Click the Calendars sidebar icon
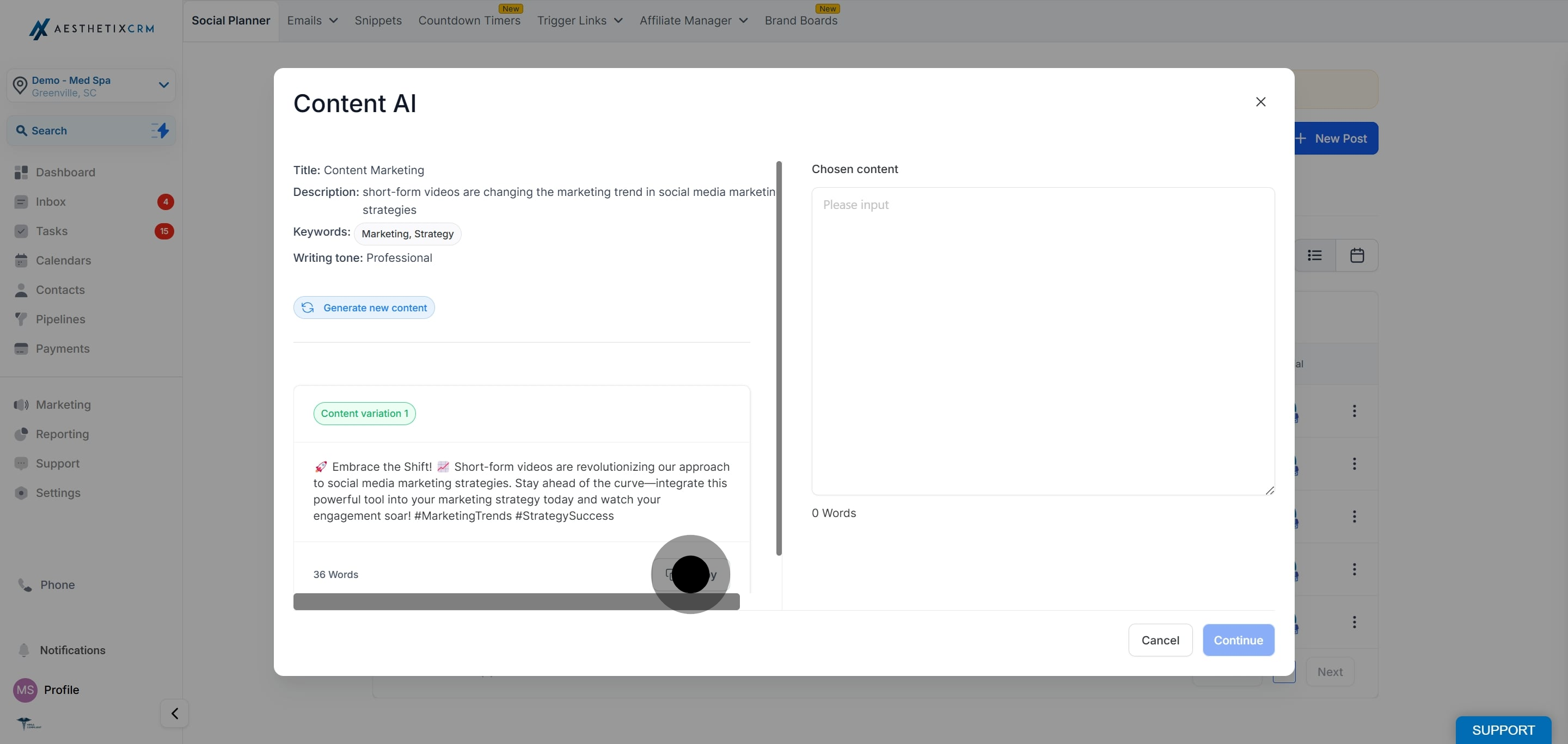Image resolution: width=1568 pixels, height=744 pixels. tap(21, 260)
